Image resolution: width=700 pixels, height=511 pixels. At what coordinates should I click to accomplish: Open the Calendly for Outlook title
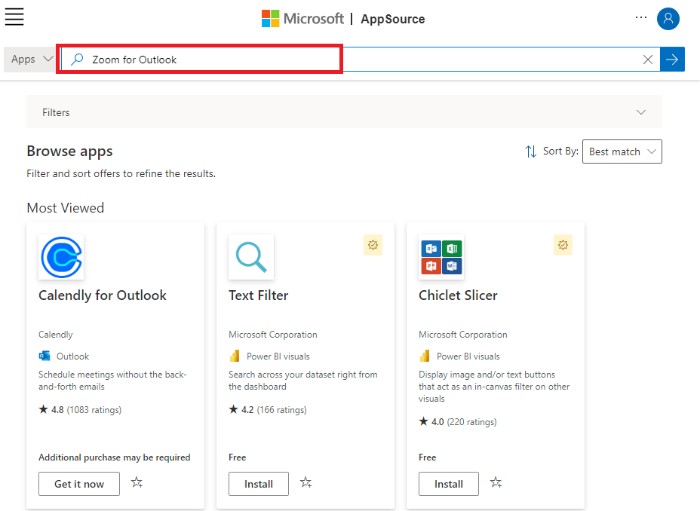[x=102, y=295]
